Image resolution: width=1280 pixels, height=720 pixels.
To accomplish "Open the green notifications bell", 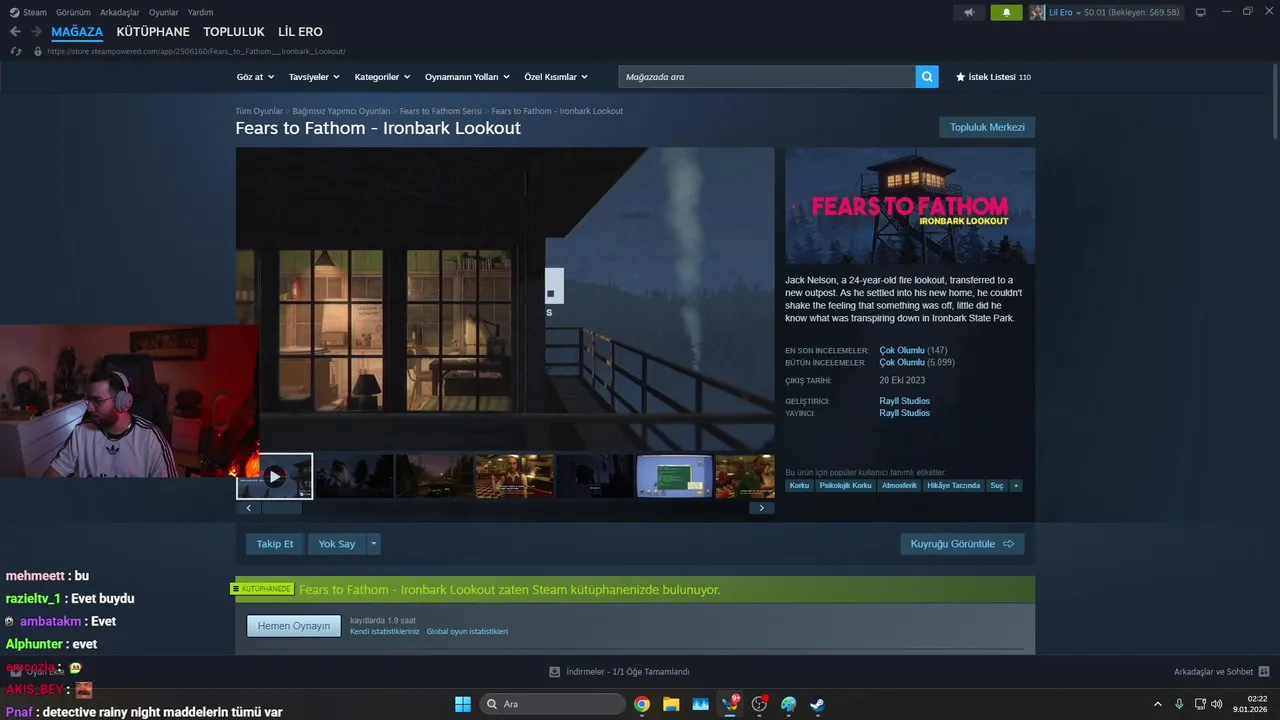I will 1006,12.
